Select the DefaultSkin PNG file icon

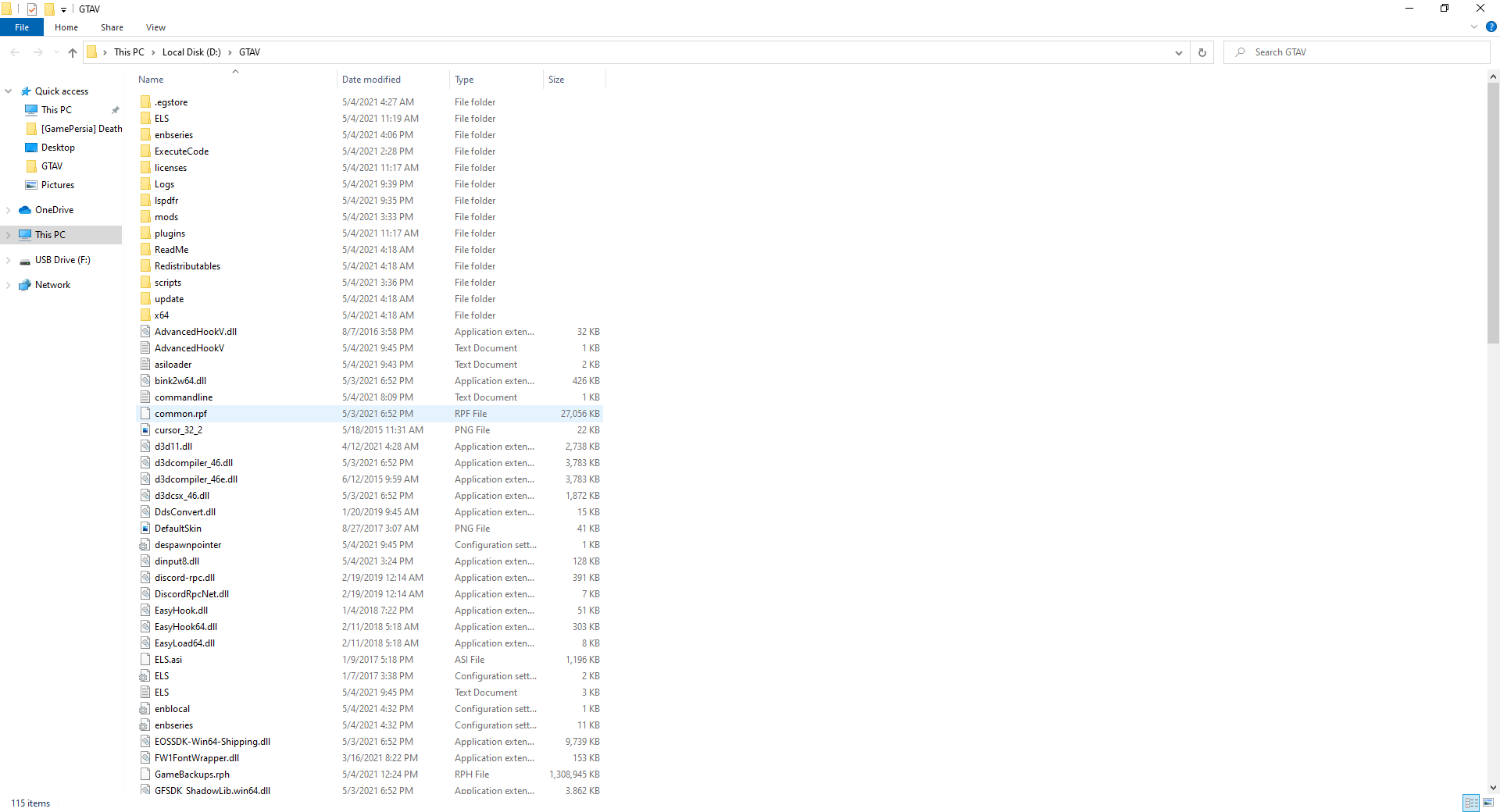[x=145, y=529]
